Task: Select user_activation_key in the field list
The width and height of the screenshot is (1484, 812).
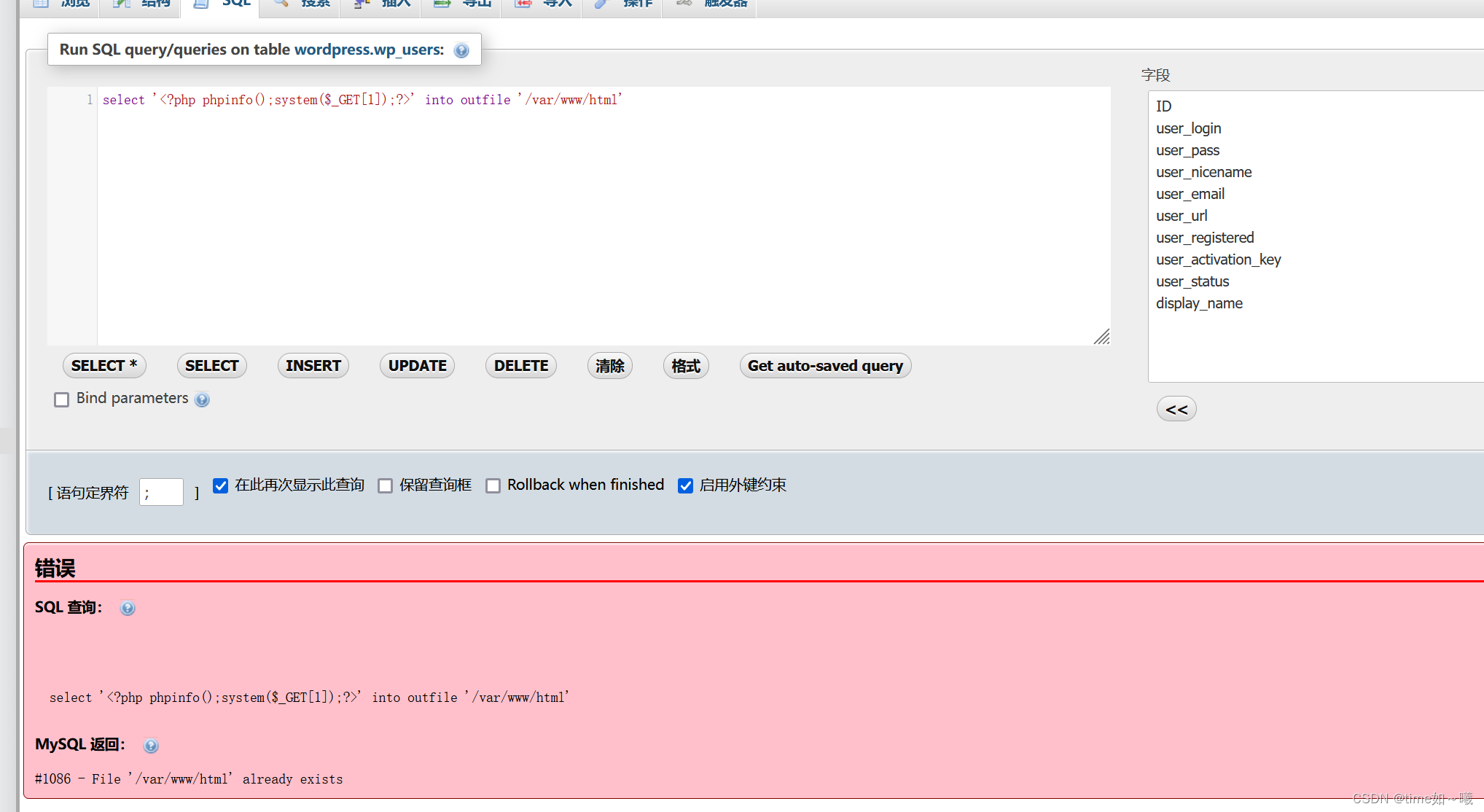Action: pyautogui.click(x=1316, y=259)
